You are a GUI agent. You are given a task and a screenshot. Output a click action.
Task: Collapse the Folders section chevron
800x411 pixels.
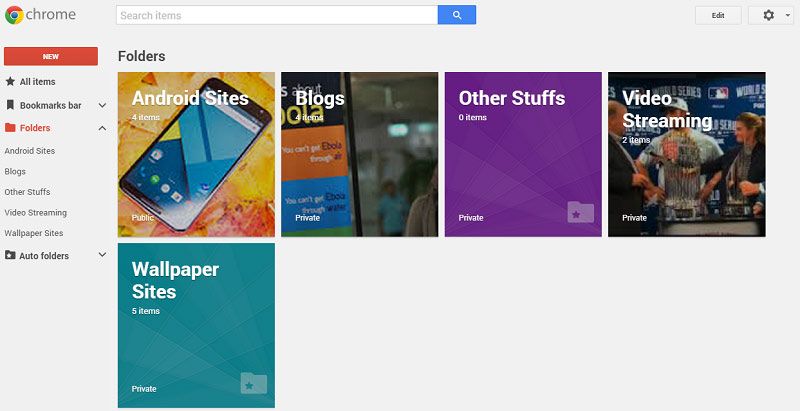tap(102, 128)
